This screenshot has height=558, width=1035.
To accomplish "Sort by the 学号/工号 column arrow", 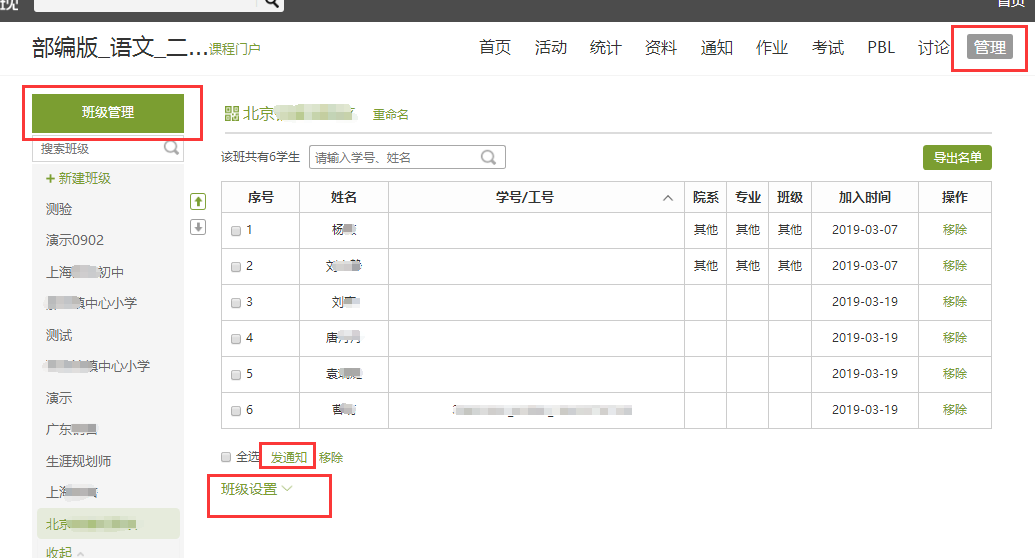I will click(668, 198).
